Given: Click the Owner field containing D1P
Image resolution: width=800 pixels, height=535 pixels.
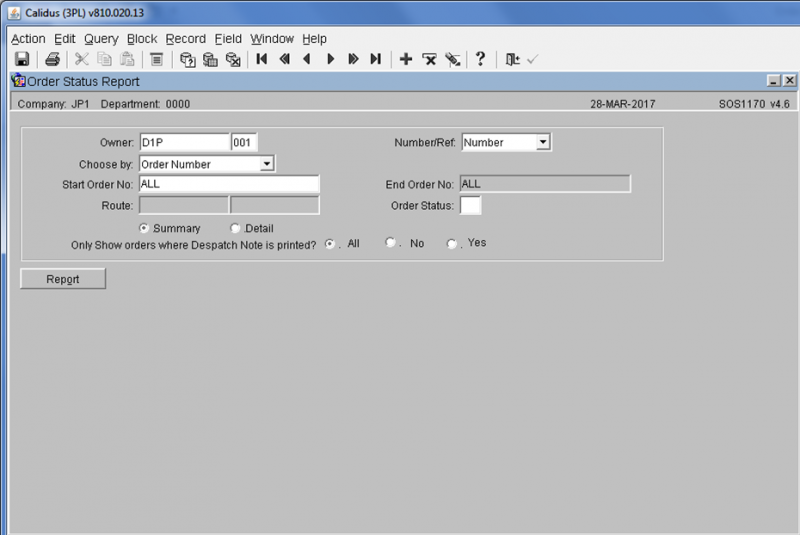Looking at the screenshot, I should pos(184,142).
